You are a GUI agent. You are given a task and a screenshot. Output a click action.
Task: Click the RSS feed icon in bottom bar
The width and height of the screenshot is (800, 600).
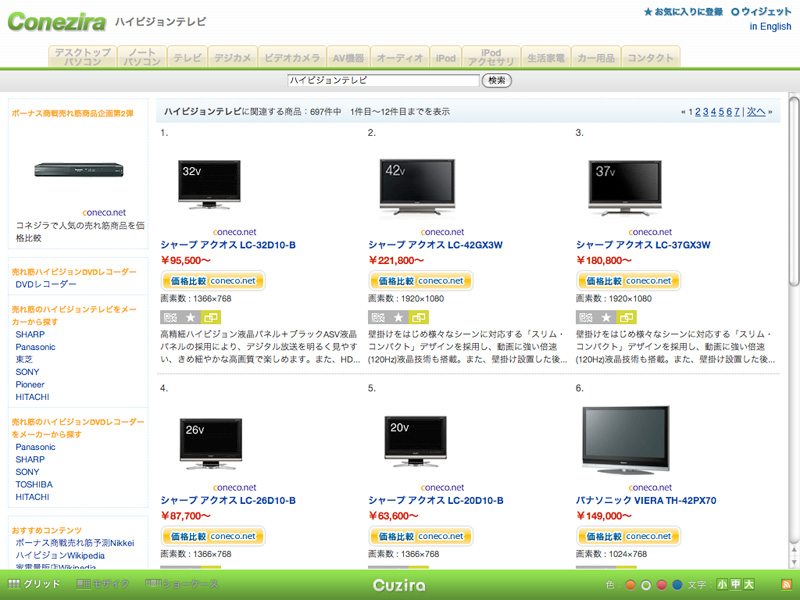pos(786,585)
